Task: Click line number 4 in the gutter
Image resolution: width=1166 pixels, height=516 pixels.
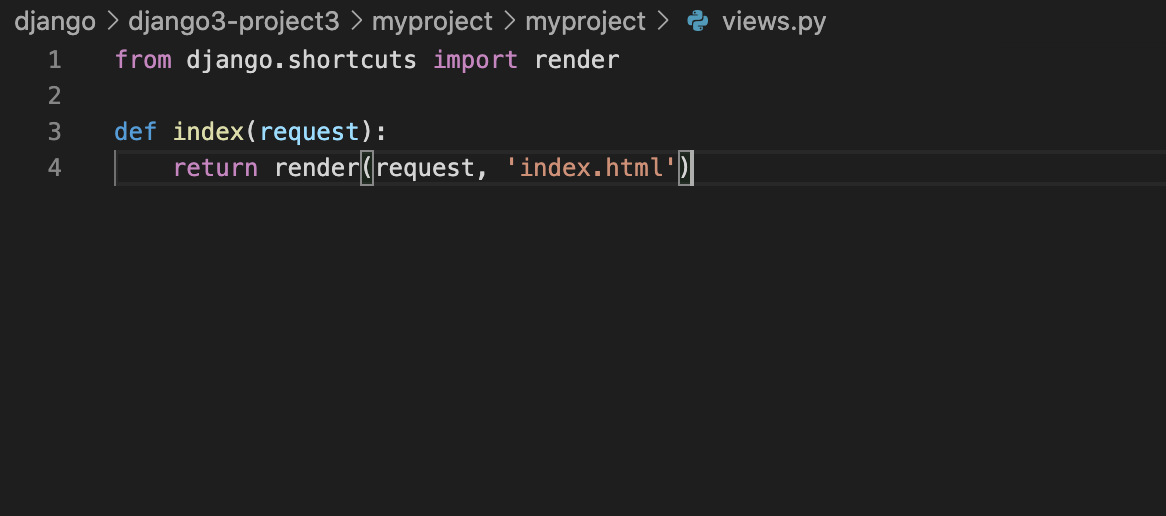Action: 54,168
